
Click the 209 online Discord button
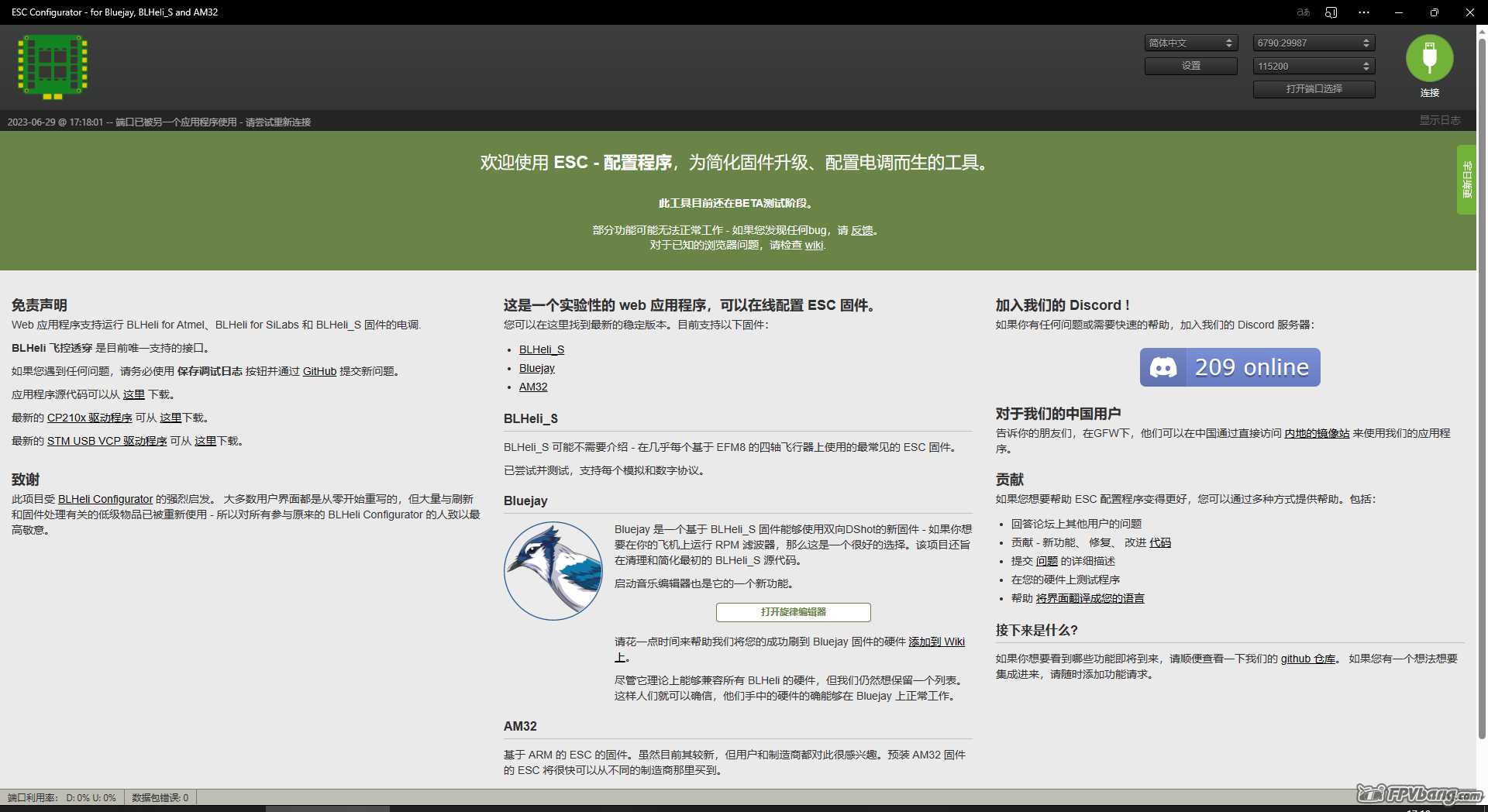(x=1230, y=367)
